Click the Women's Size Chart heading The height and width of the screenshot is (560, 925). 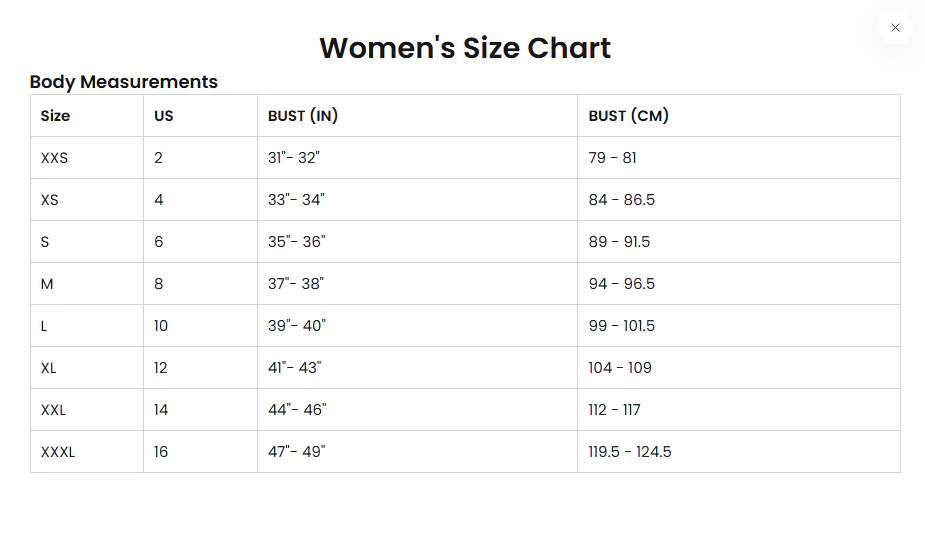(x=464, y=47)
